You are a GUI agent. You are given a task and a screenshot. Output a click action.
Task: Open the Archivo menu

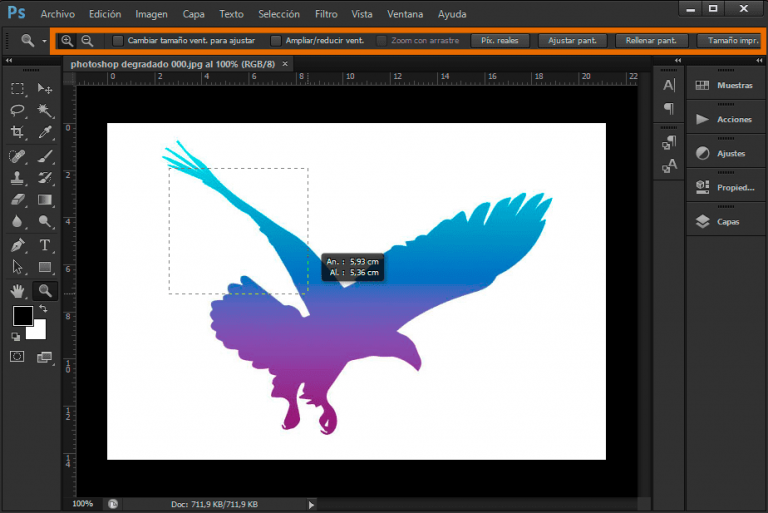[58, 14]
